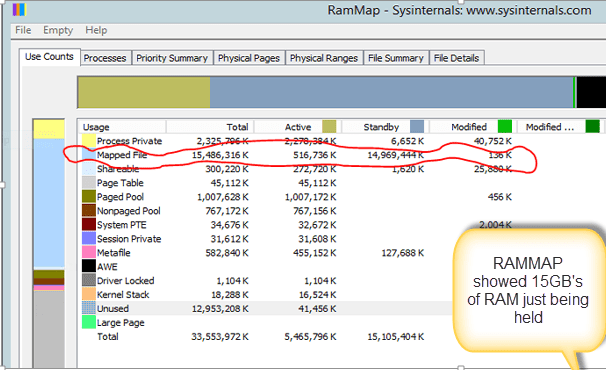This screenshot has height=370, width=606.
Task: Select the Shareable row label
Action: pos(118,169)
